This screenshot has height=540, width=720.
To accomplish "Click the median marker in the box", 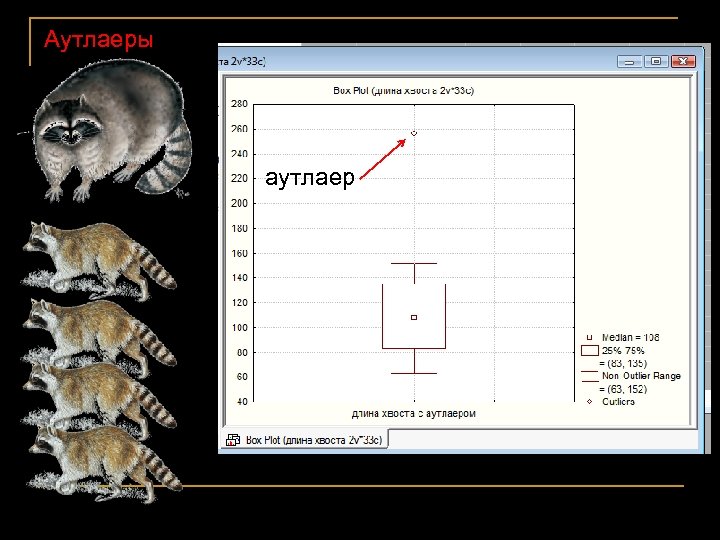I will coord(414,317).
